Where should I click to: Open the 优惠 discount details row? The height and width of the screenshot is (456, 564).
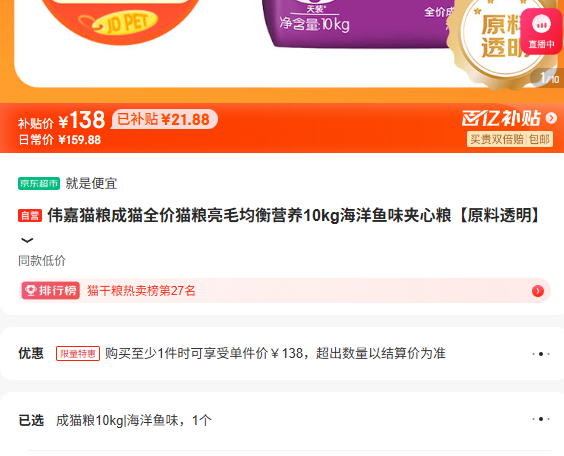pos(282,354)
